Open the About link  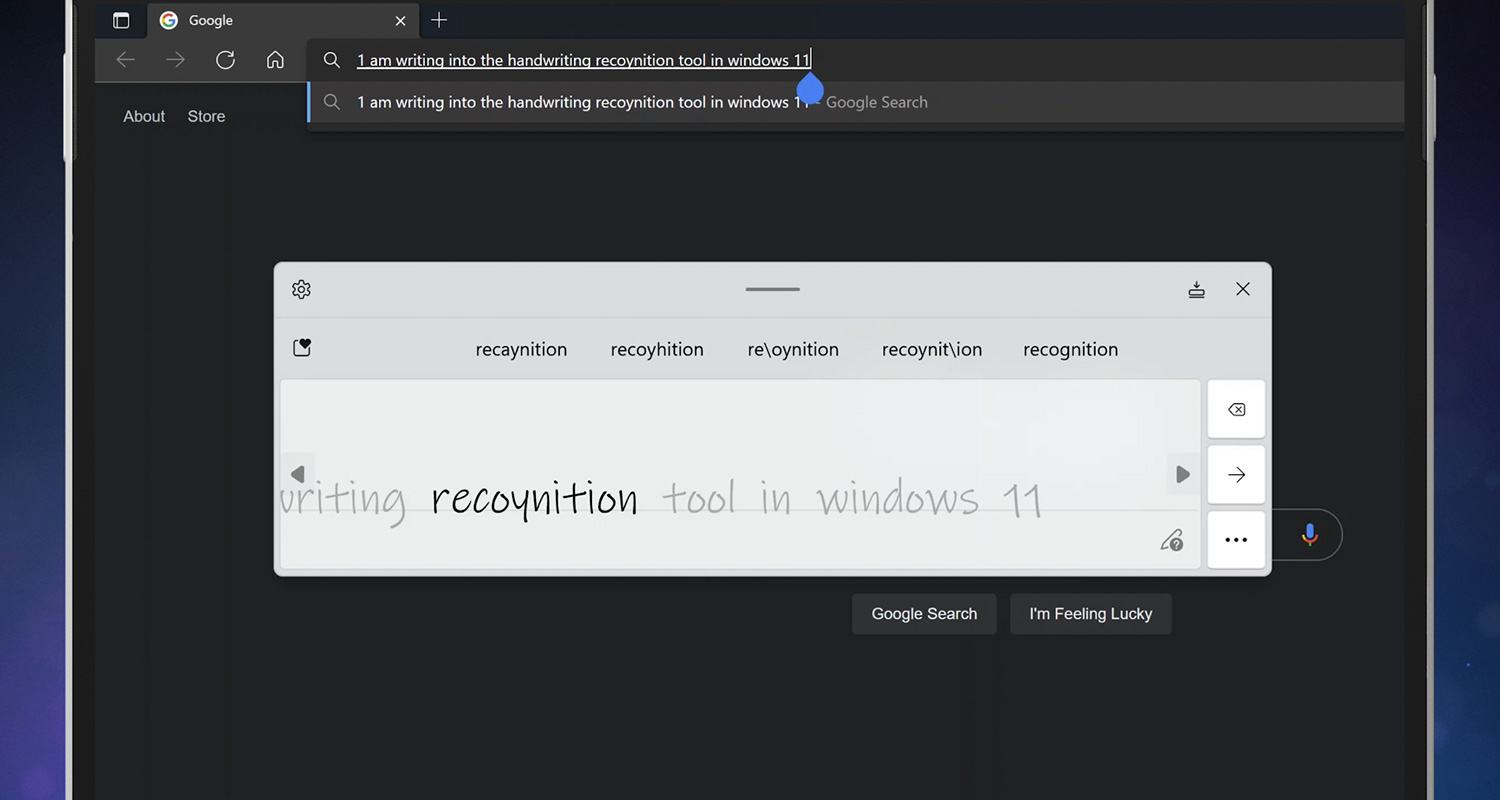coord(144,116)
